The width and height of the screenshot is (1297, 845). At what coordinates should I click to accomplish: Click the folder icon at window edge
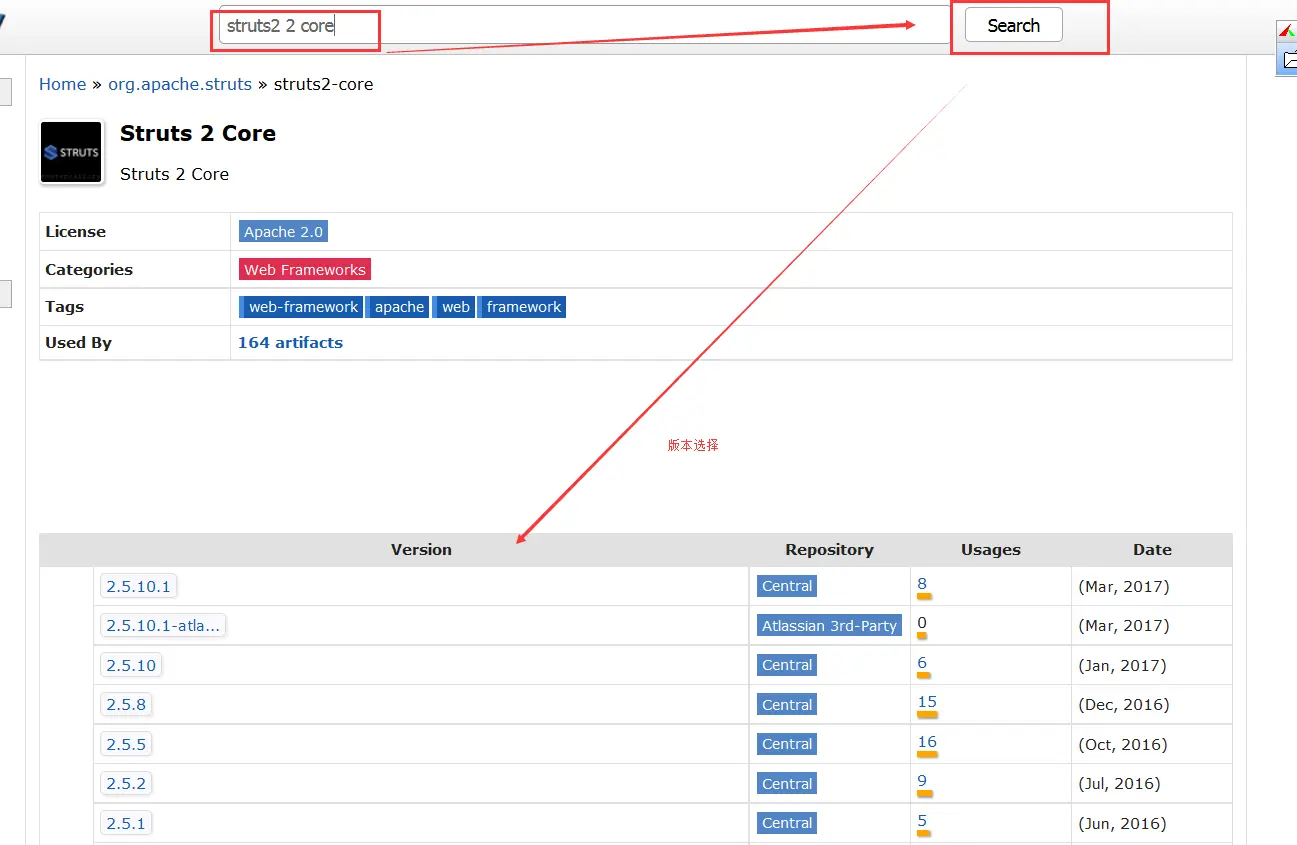click(x=1288, y=62)
